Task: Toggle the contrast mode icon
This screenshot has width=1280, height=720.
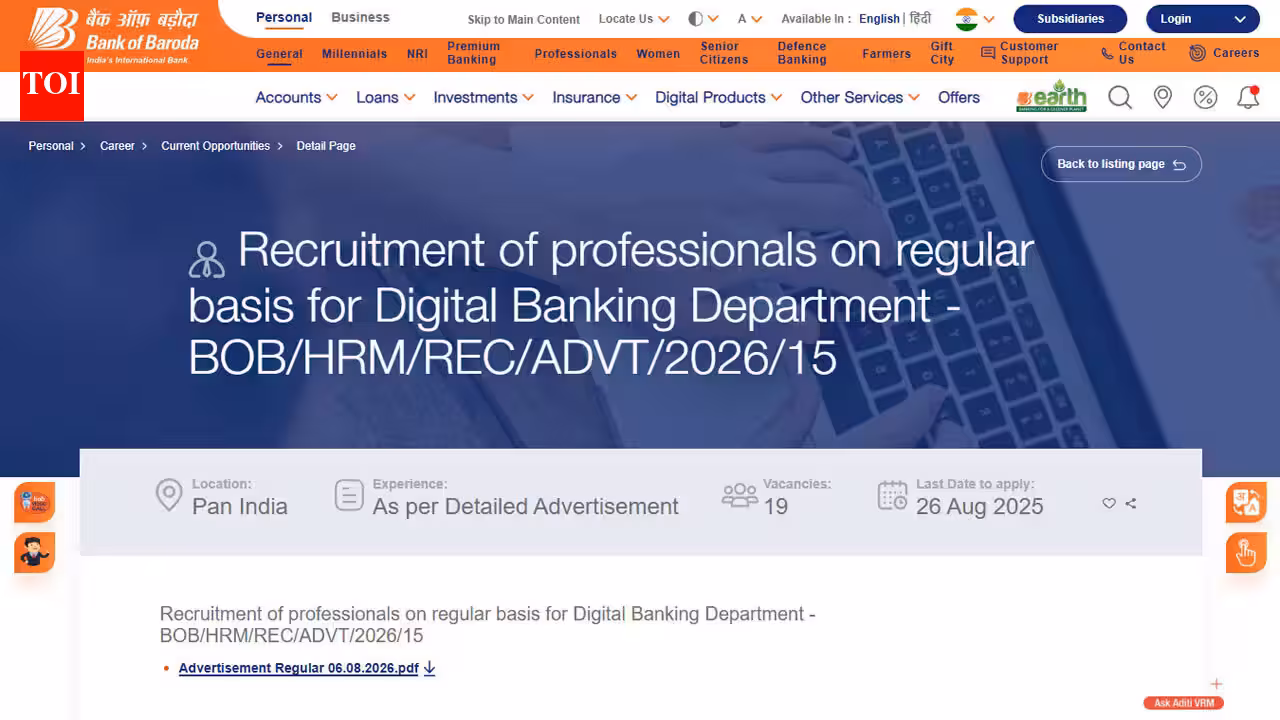Action: pos(696,19)
